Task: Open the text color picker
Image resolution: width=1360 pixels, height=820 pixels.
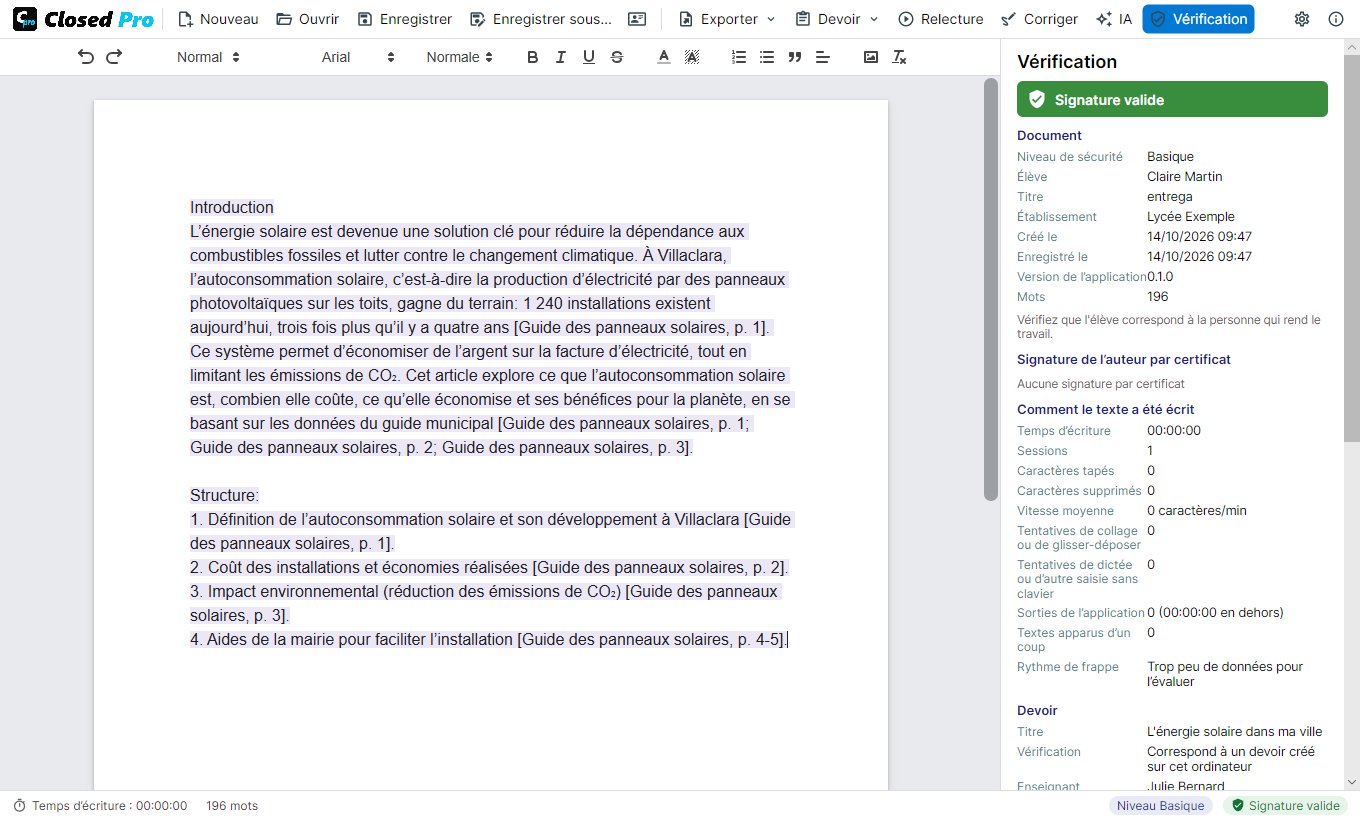Action: [663, 57]
